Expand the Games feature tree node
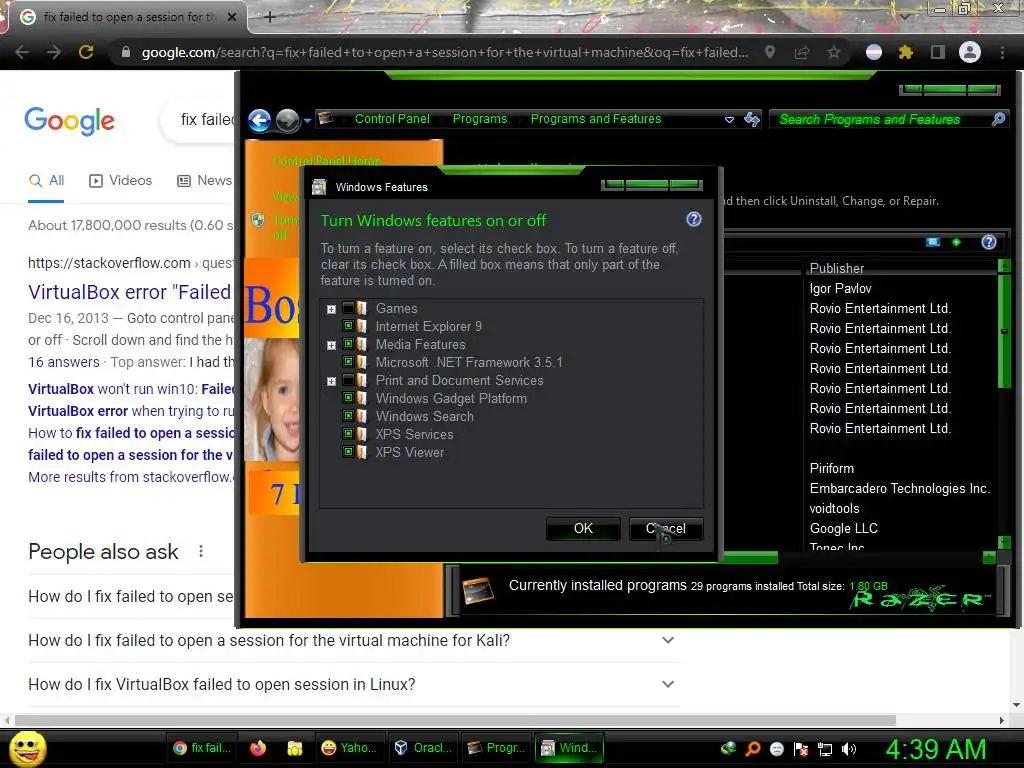Viewport: 1024px width, 768px height. 331,310
